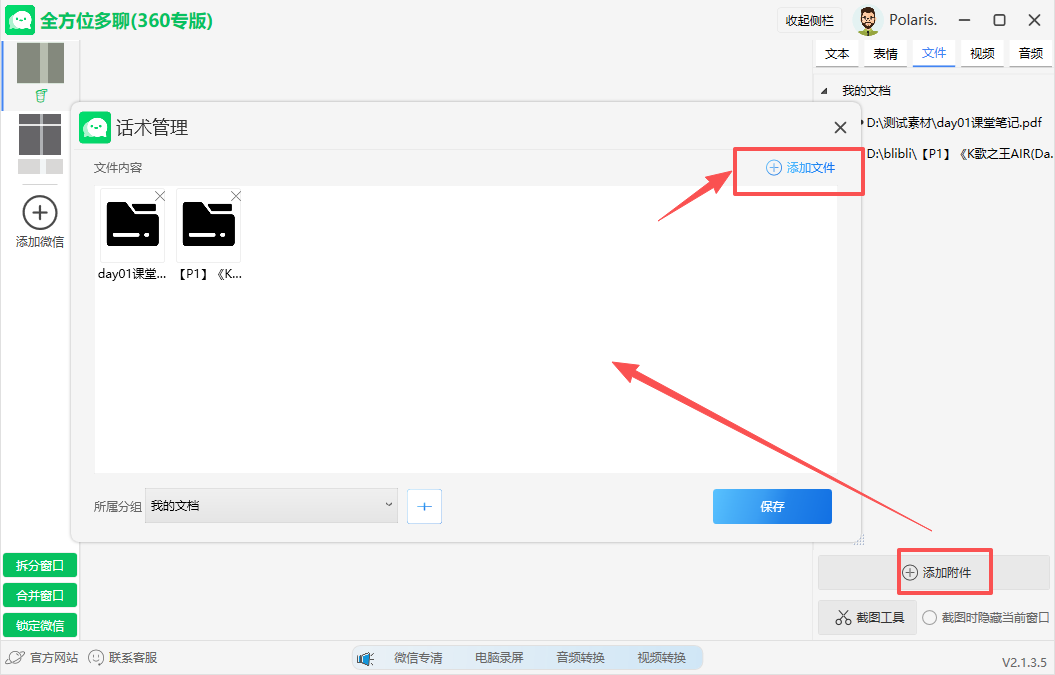Click the Polaris user avatar
The image size is (1055, 675).
[868, 21]
